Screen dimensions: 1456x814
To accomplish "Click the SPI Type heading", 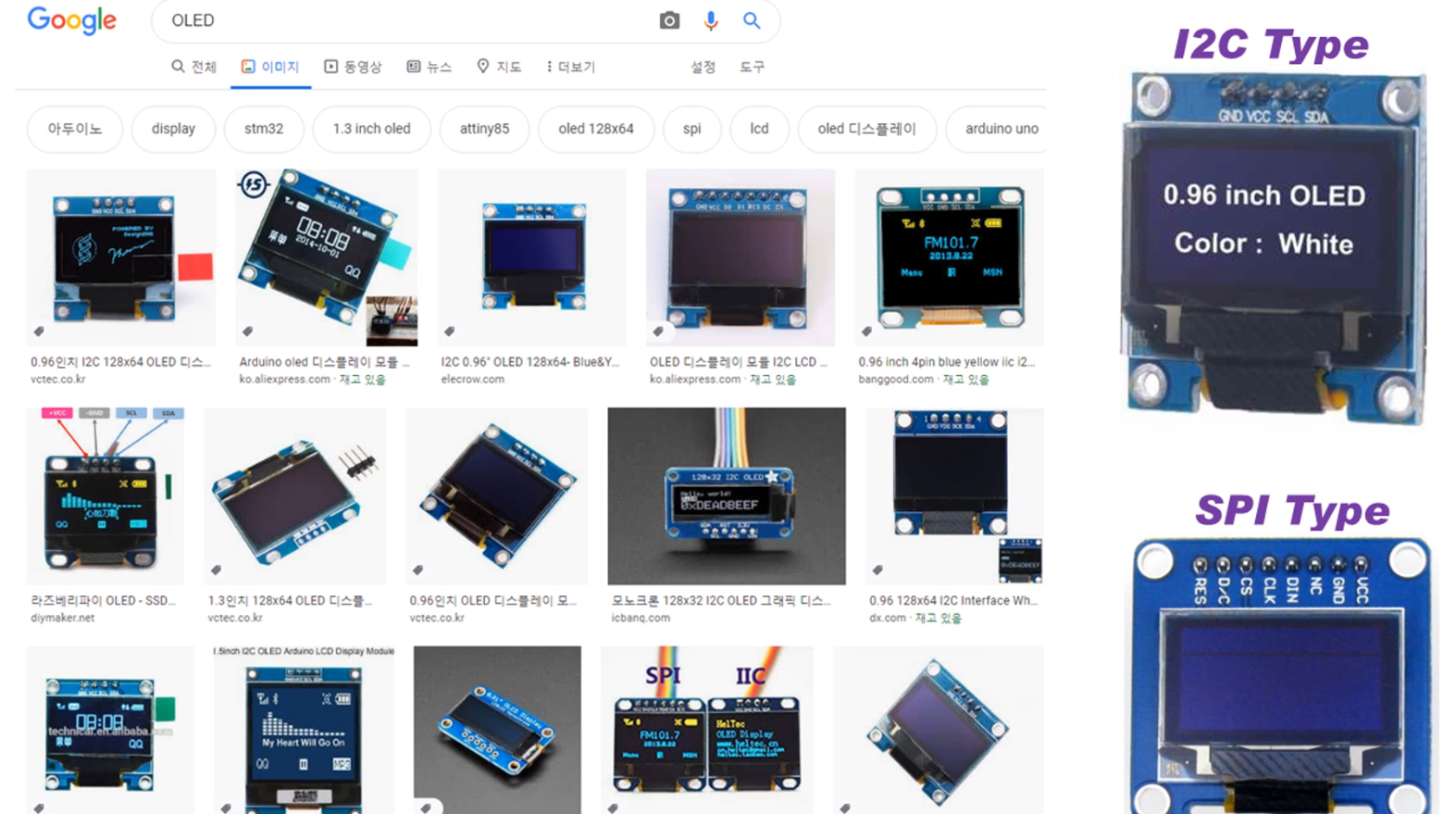I will point(1292,510).
